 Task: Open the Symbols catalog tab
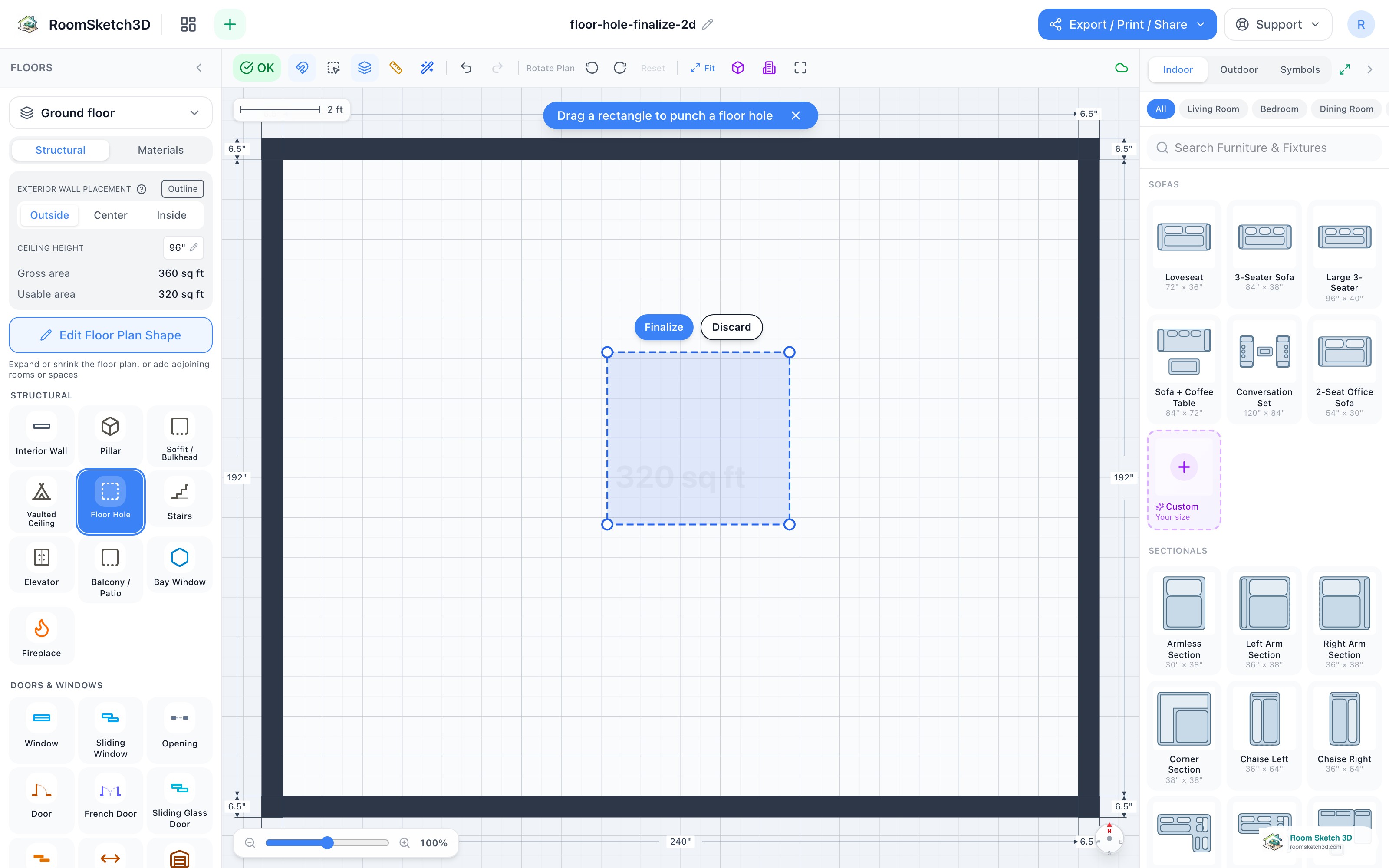1300,69
